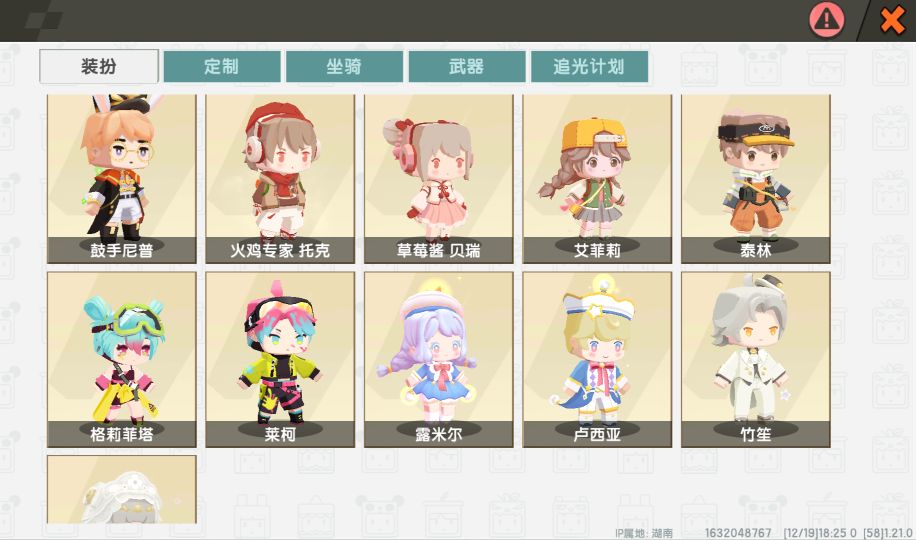
Task: Open the 定制 tab
Action: (x=221, y=66)
